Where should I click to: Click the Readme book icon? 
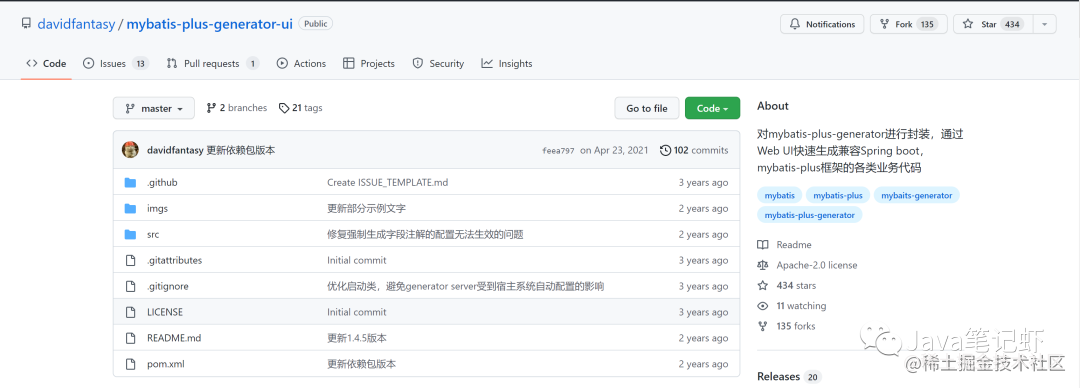(762, 245)
